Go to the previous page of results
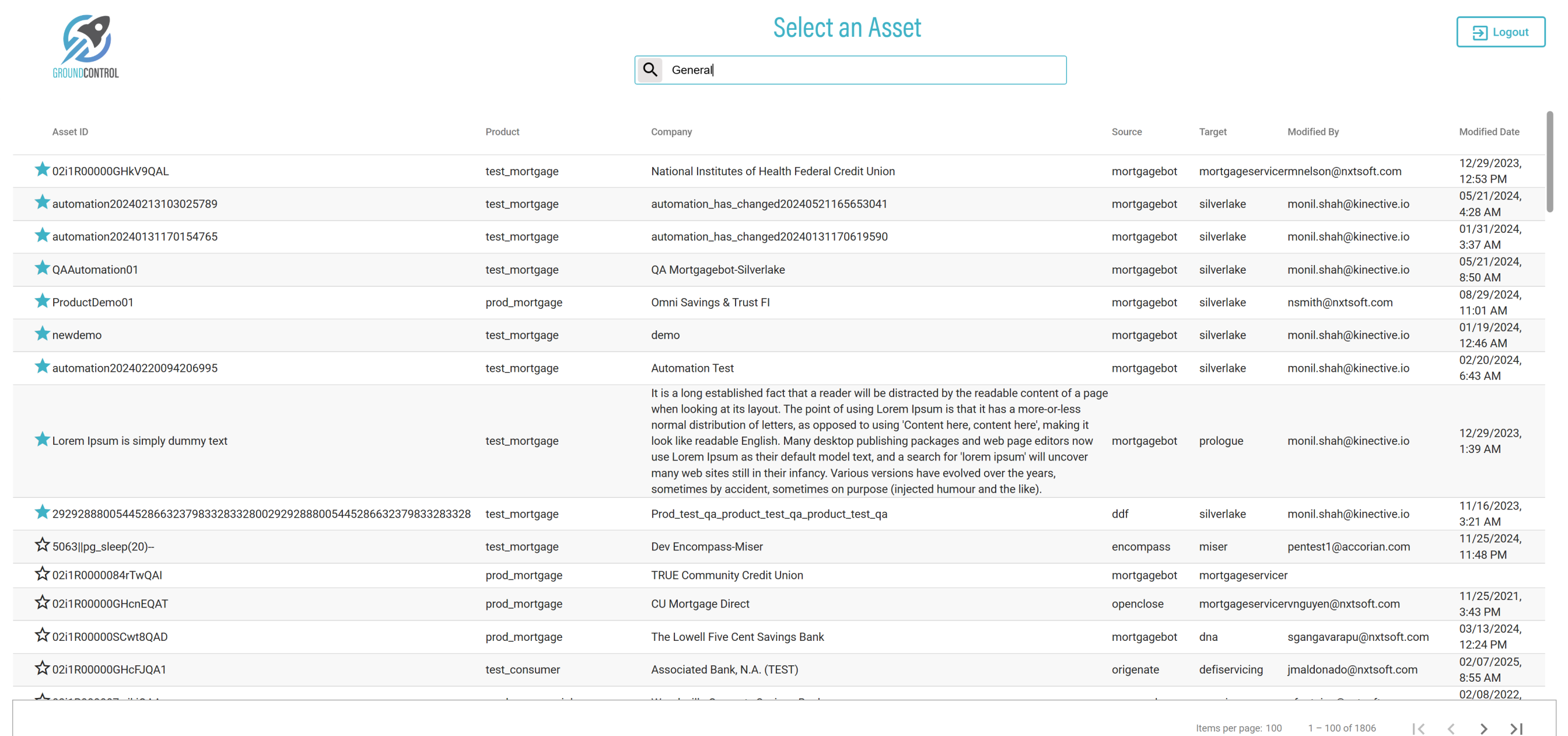Viewport: 1568px width, 736px height. pos(1451,728)
